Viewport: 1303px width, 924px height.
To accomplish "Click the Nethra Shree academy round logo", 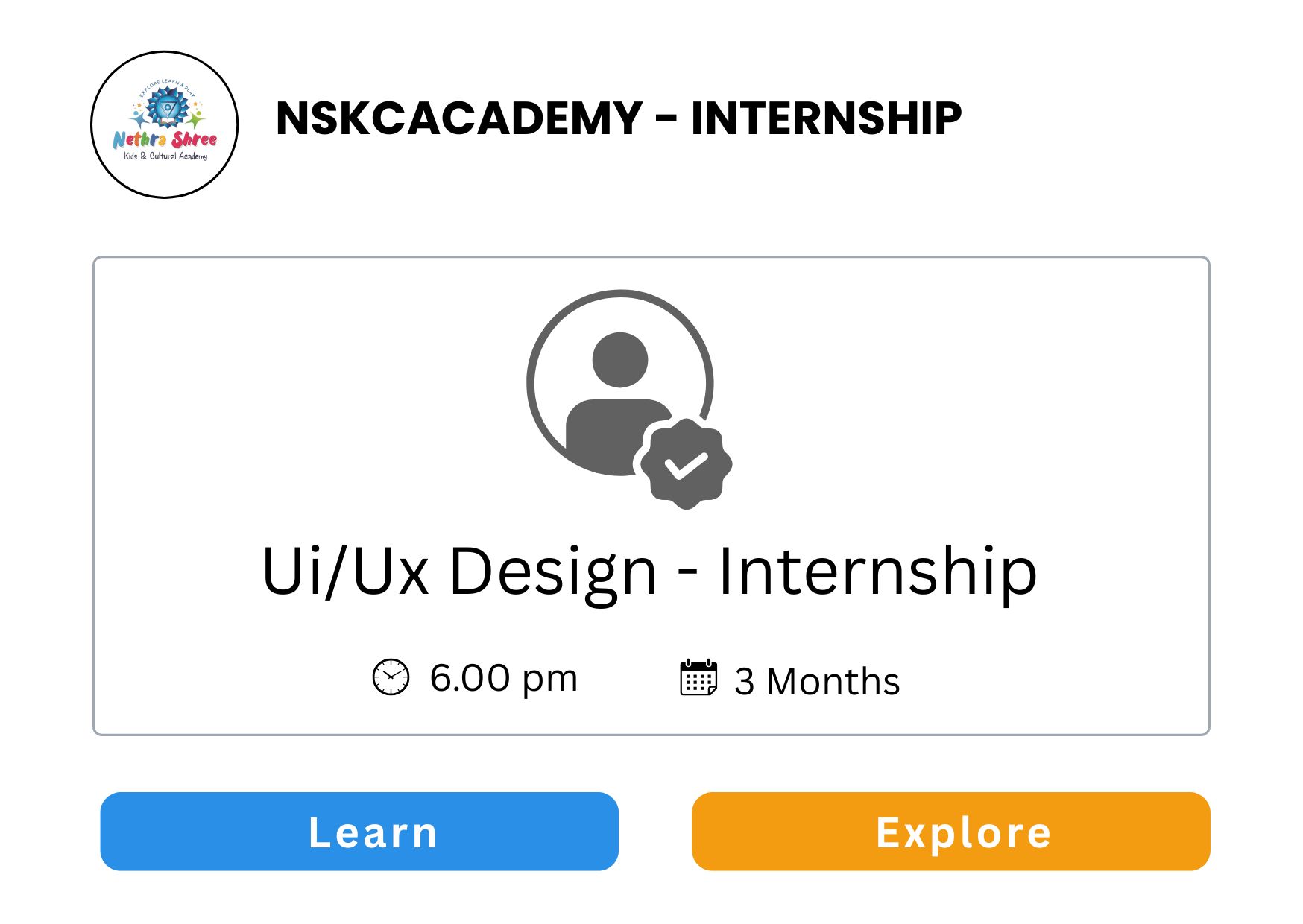I will coord(164,124).
